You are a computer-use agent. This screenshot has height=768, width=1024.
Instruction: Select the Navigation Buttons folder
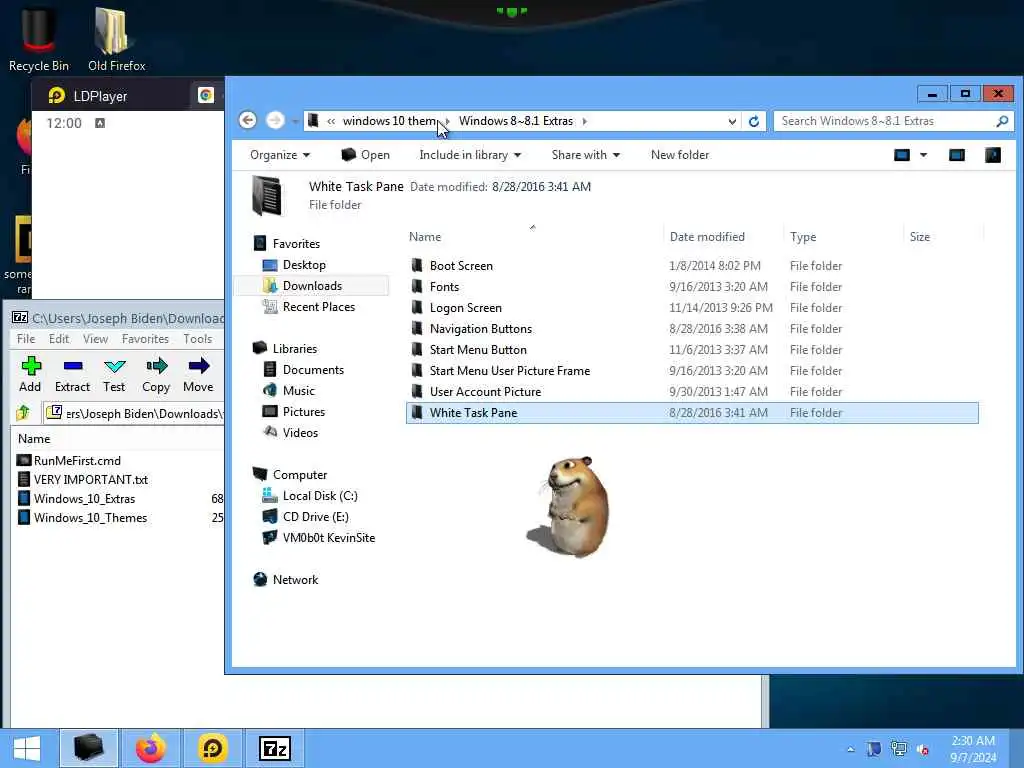[481, 328]
